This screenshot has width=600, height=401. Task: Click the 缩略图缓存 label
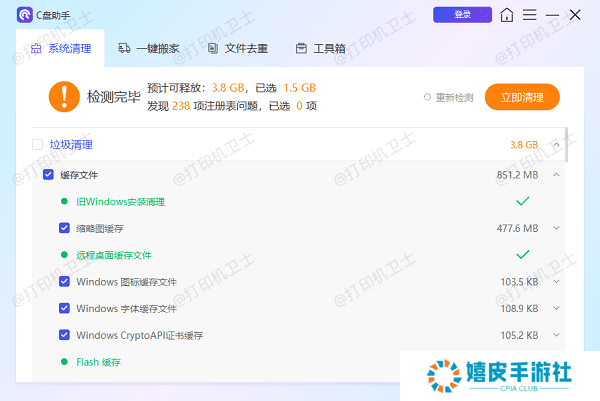pos(100,228)
